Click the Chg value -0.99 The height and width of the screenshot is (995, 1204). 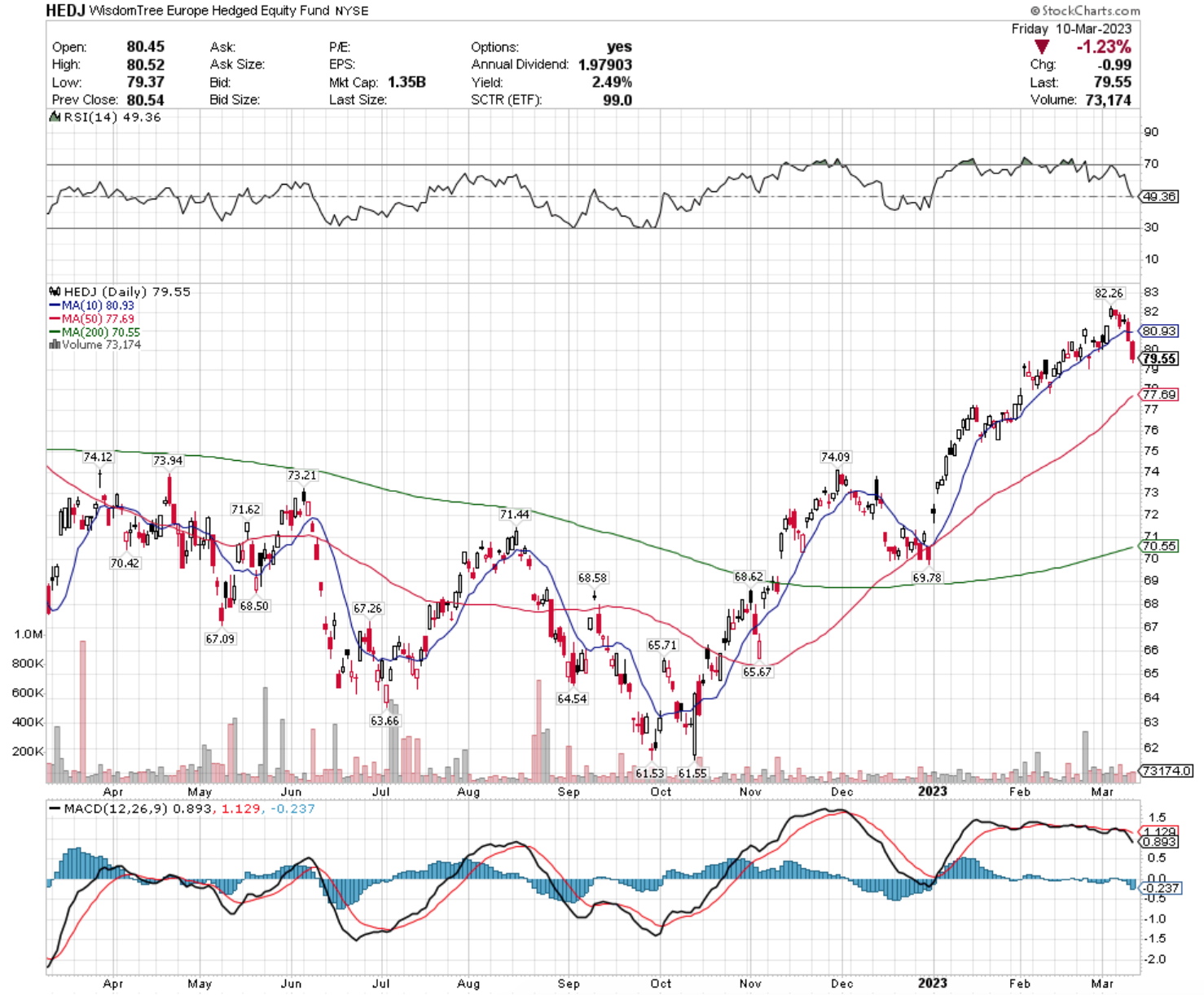click(x=1114, y=65)
